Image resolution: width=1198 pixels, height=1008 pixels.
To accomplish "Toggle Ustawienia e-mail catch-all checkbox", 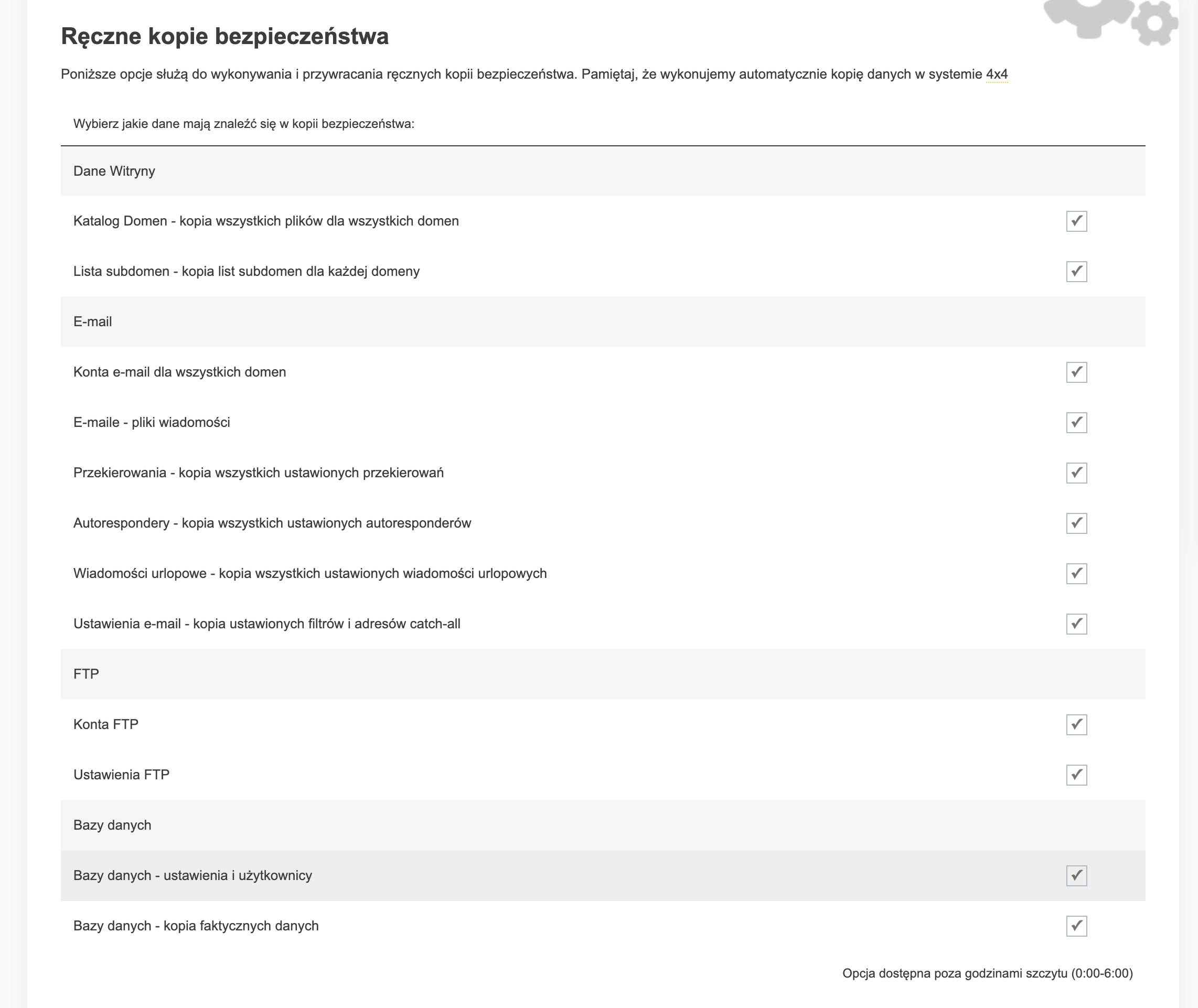I will pos(1076,624).
